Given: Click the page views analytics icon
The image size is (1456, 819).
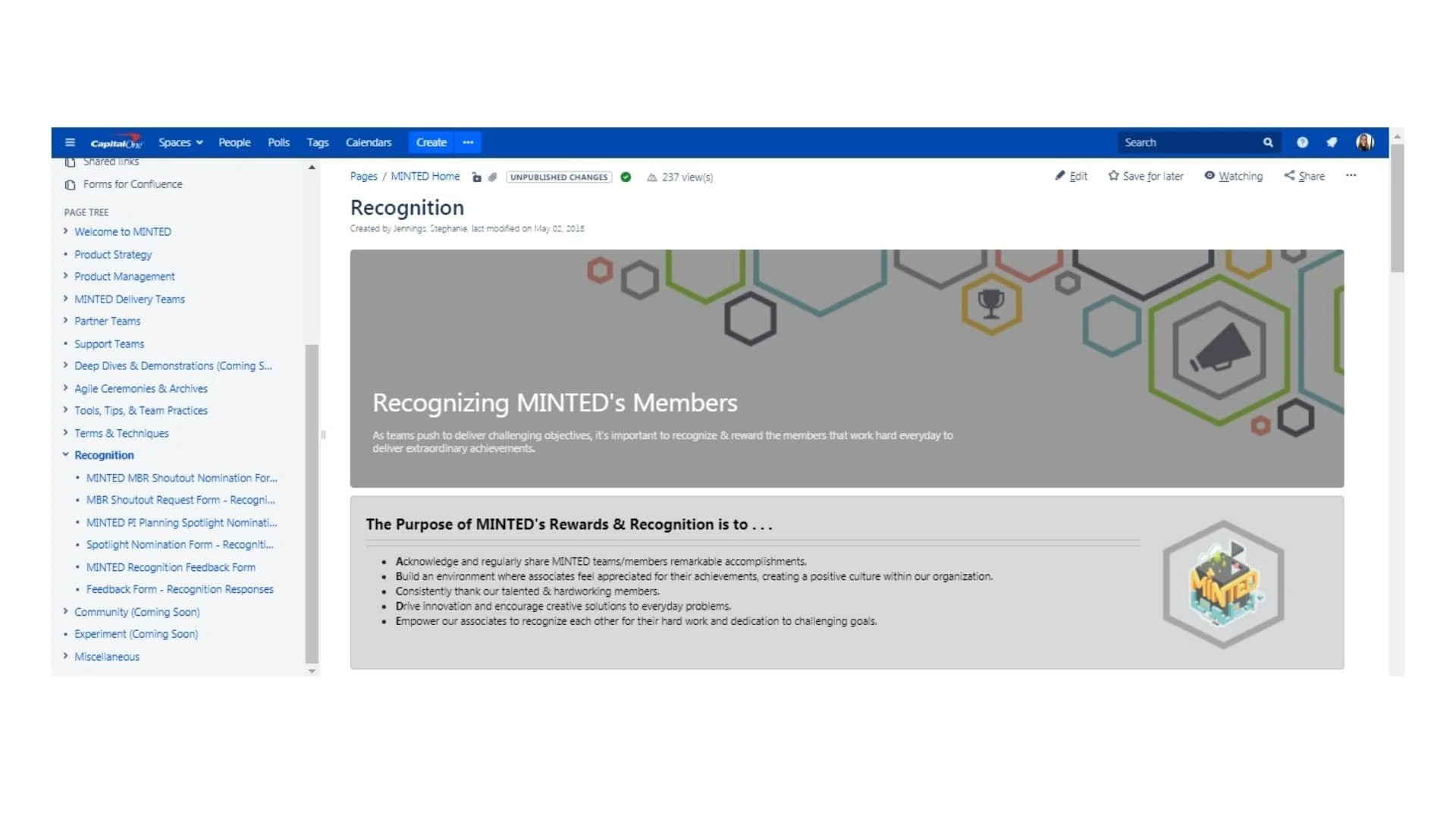Looking at the screenshot, I should pos(651,177).
